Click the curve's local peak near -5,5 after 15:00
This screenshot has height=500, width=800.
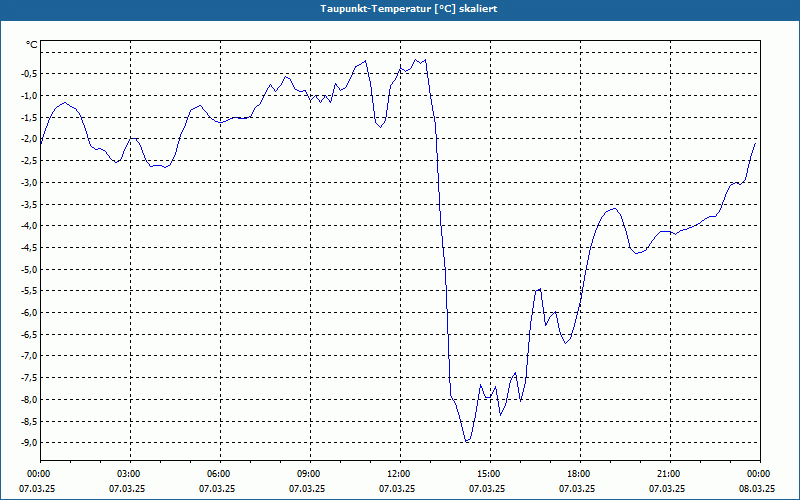click(539, 289)
